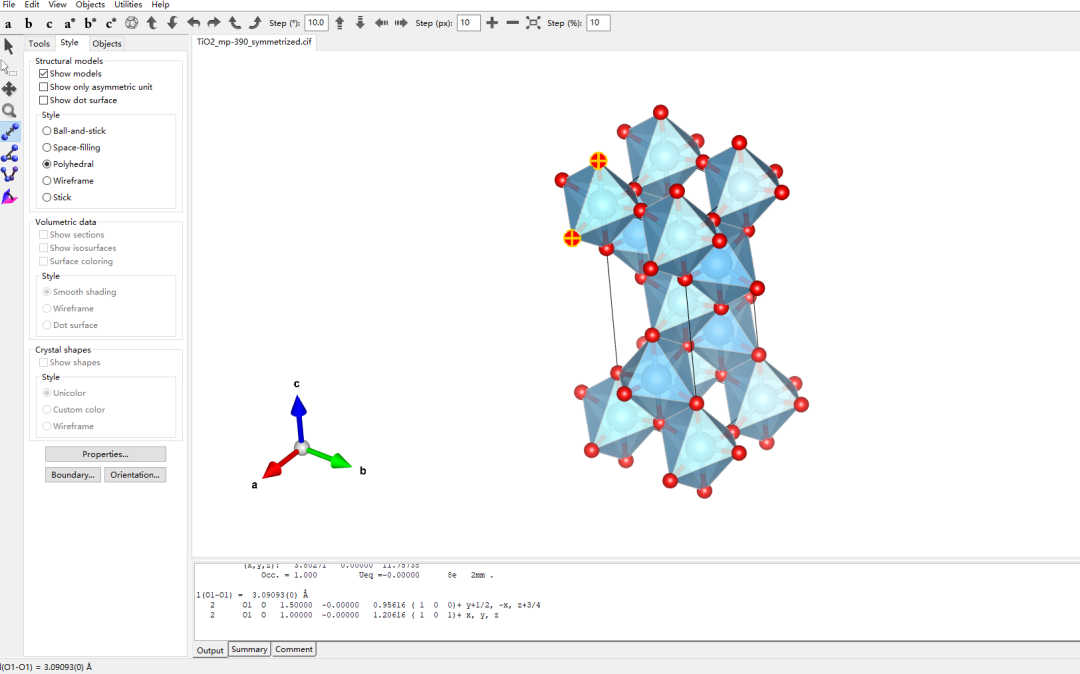Screen dimensions: 1080x674
Task: Enable Show only asymmetric unit
Action: [44, 87]
